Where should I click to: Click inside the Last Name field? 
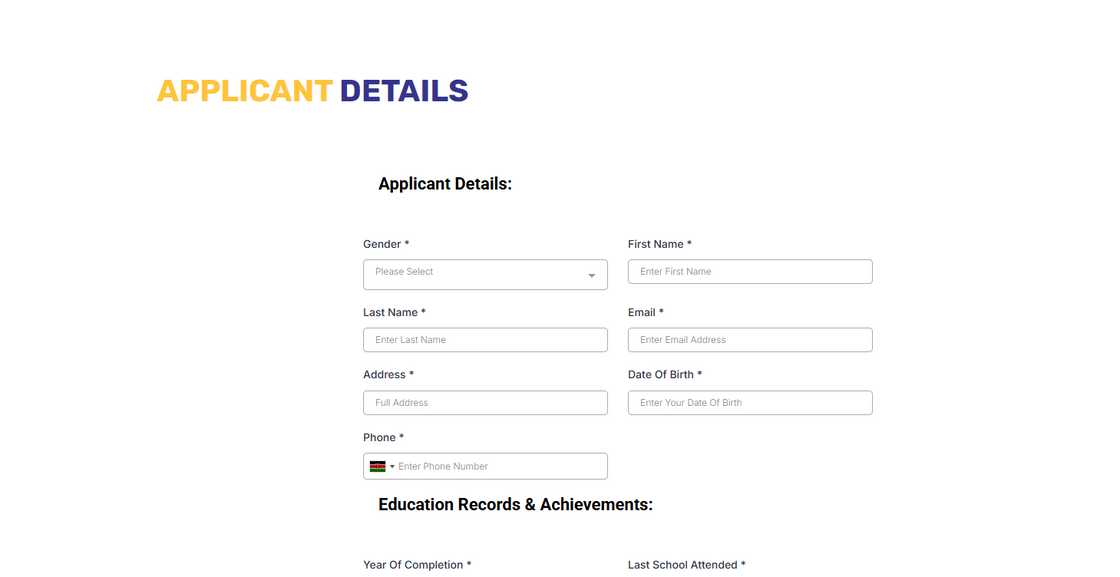coord(485,339)
